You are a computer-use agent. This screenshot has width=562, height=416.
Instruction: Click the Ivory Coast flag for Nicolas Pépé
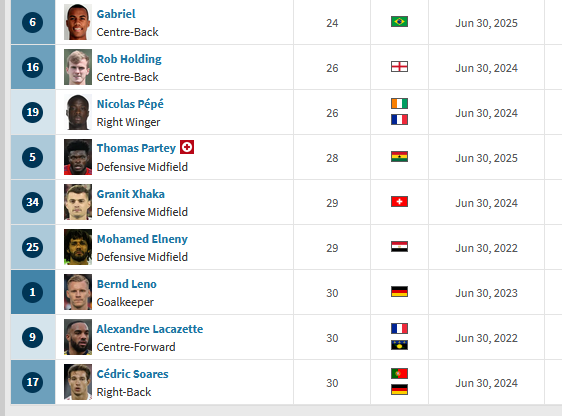(x=399, y=104)
